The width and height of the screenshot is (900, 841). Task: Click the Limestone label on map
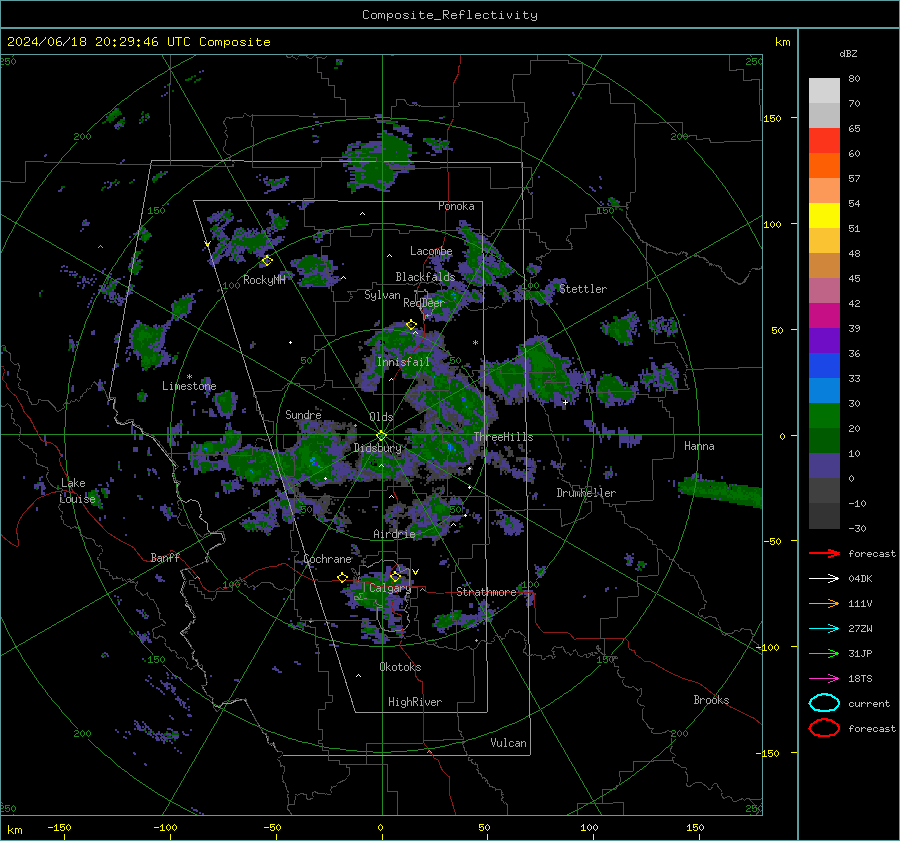click(189, 386)
